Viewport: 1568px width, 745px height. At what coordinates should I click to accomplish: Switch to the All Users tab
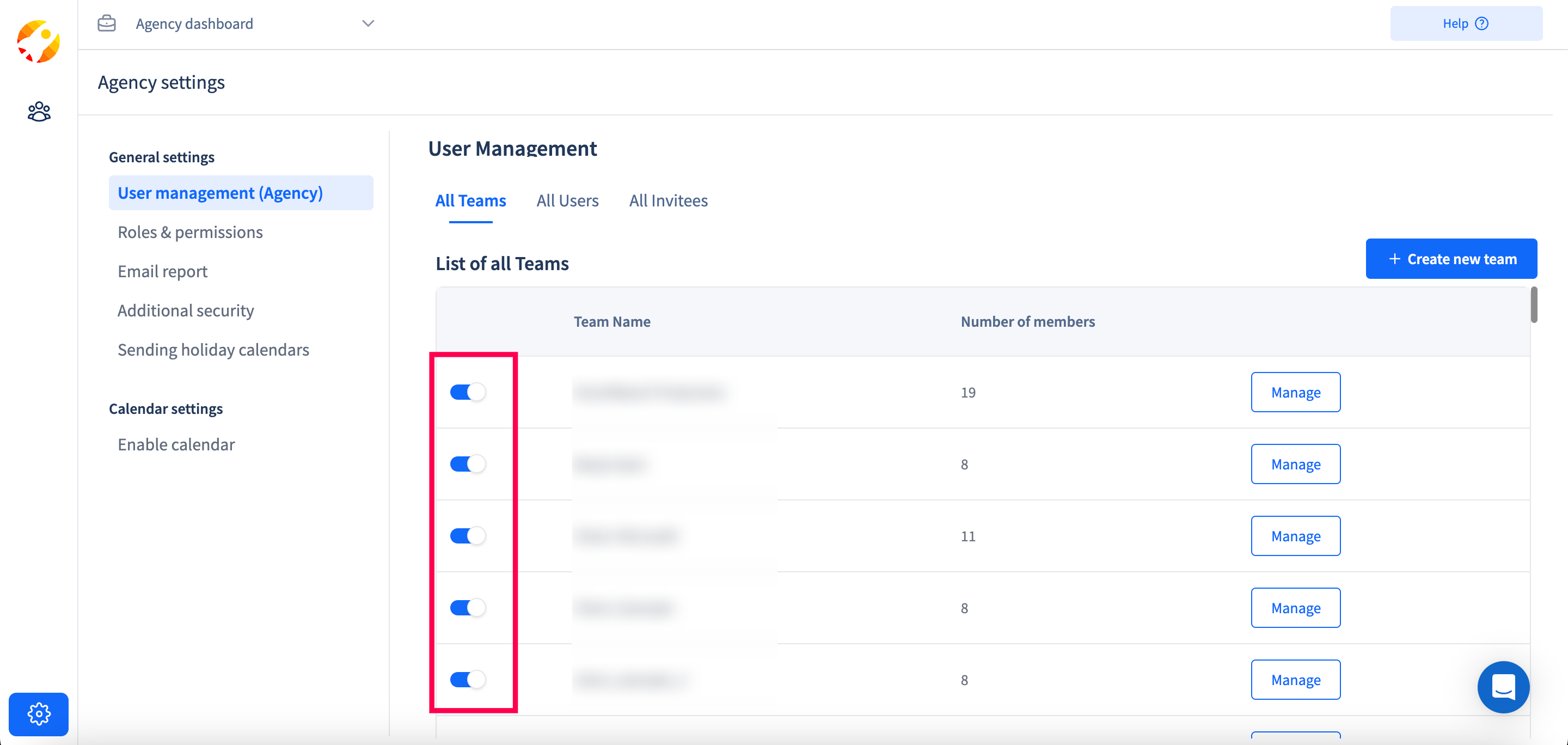click(x=567, y=201)
